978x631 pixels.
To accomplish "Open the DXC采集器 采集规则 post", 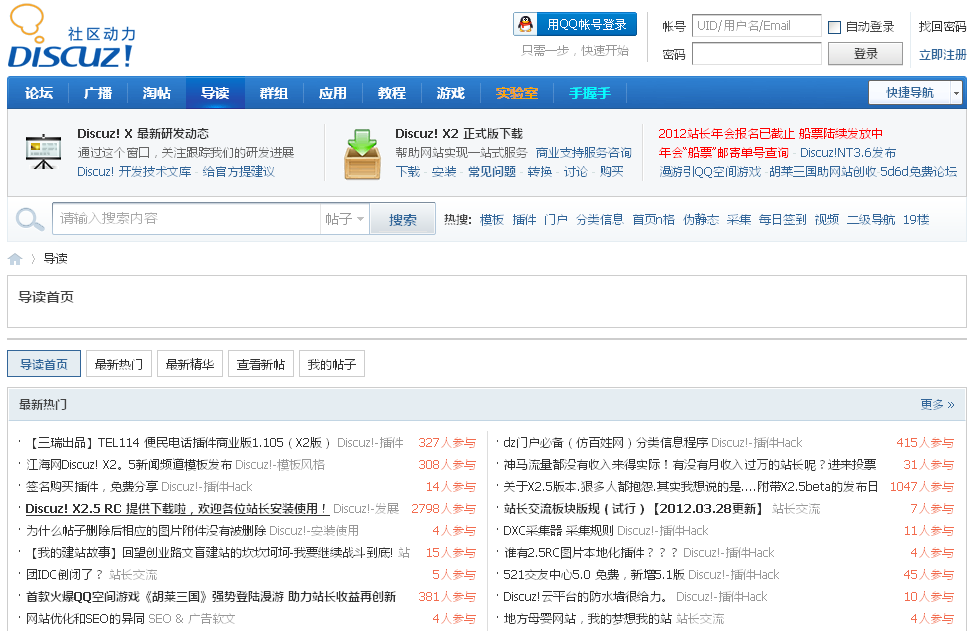I will (x=558, y=531).
